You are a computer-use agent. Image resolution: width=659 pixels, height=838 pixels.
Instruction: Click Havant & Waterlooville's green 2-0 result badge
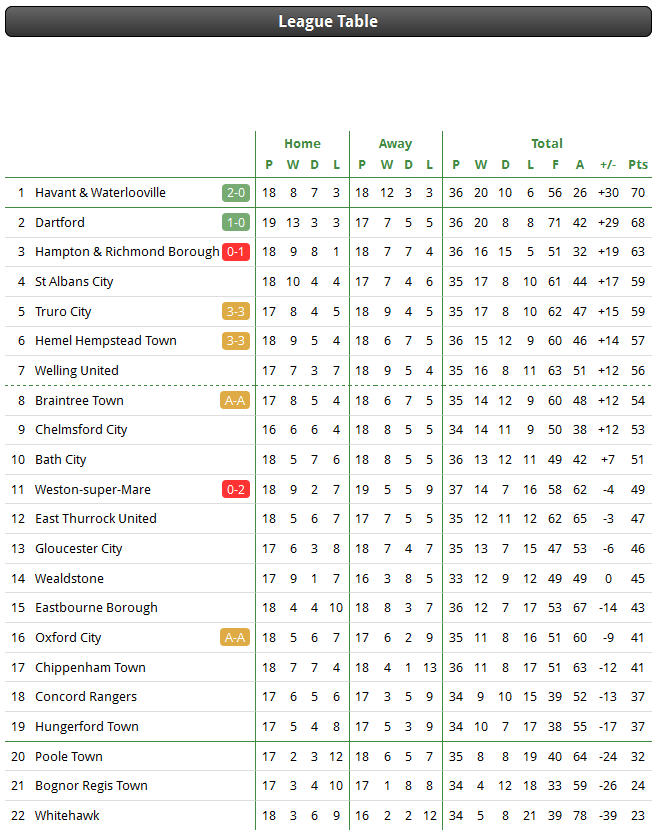[x=236, y=192]
